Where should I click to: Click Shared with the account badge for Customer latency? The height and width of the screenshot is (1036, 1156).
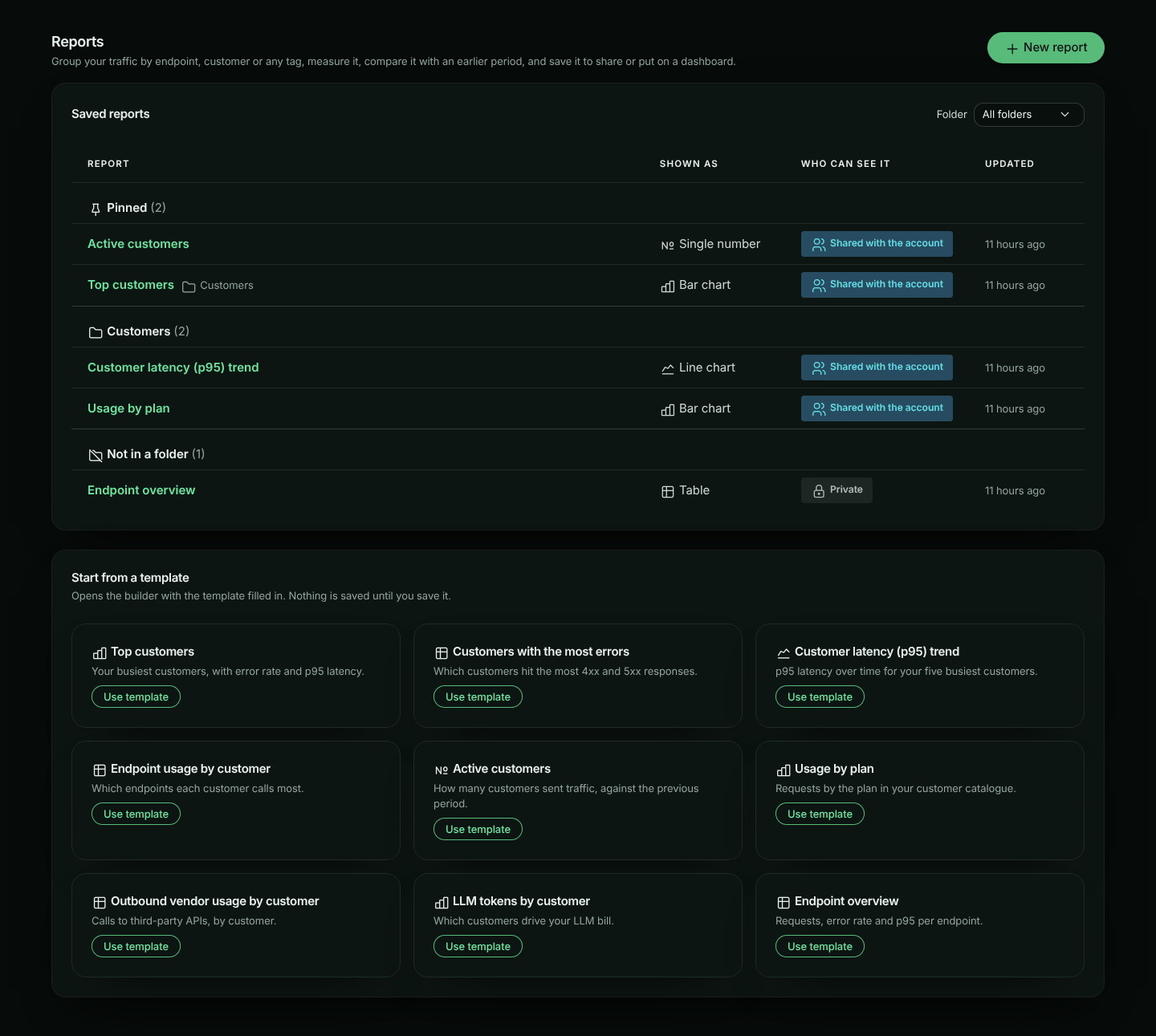point(877,368)
